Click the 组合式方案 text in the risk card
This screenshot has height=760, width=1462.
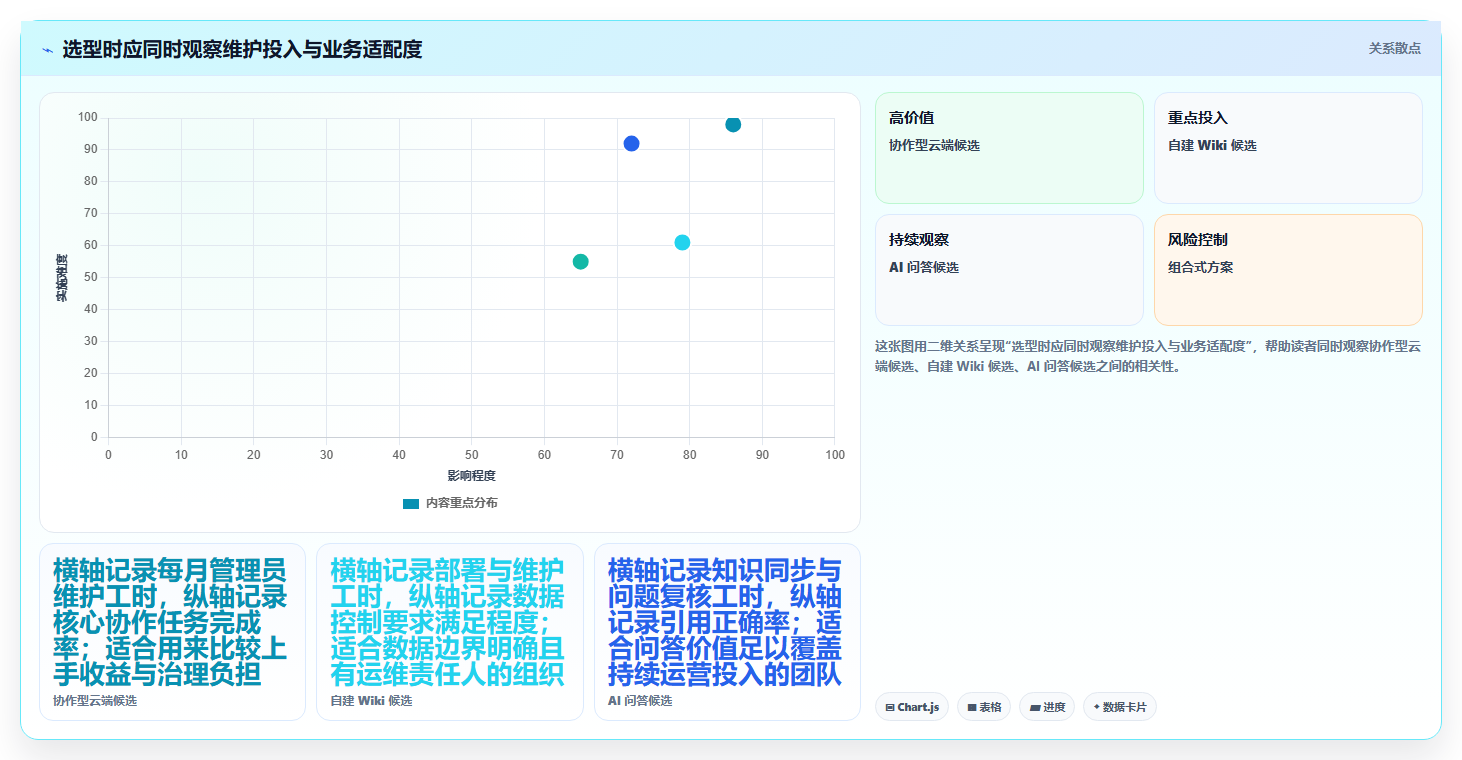point(1200,267)
